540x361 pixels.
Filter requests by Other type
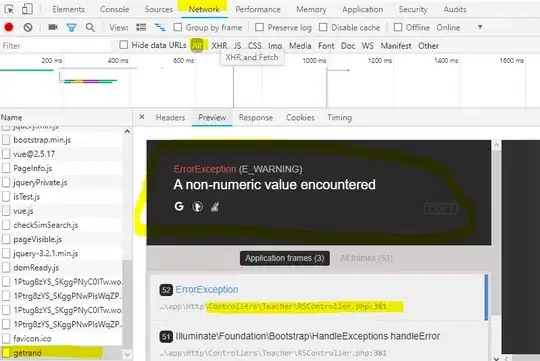click(x=428, y=46)
